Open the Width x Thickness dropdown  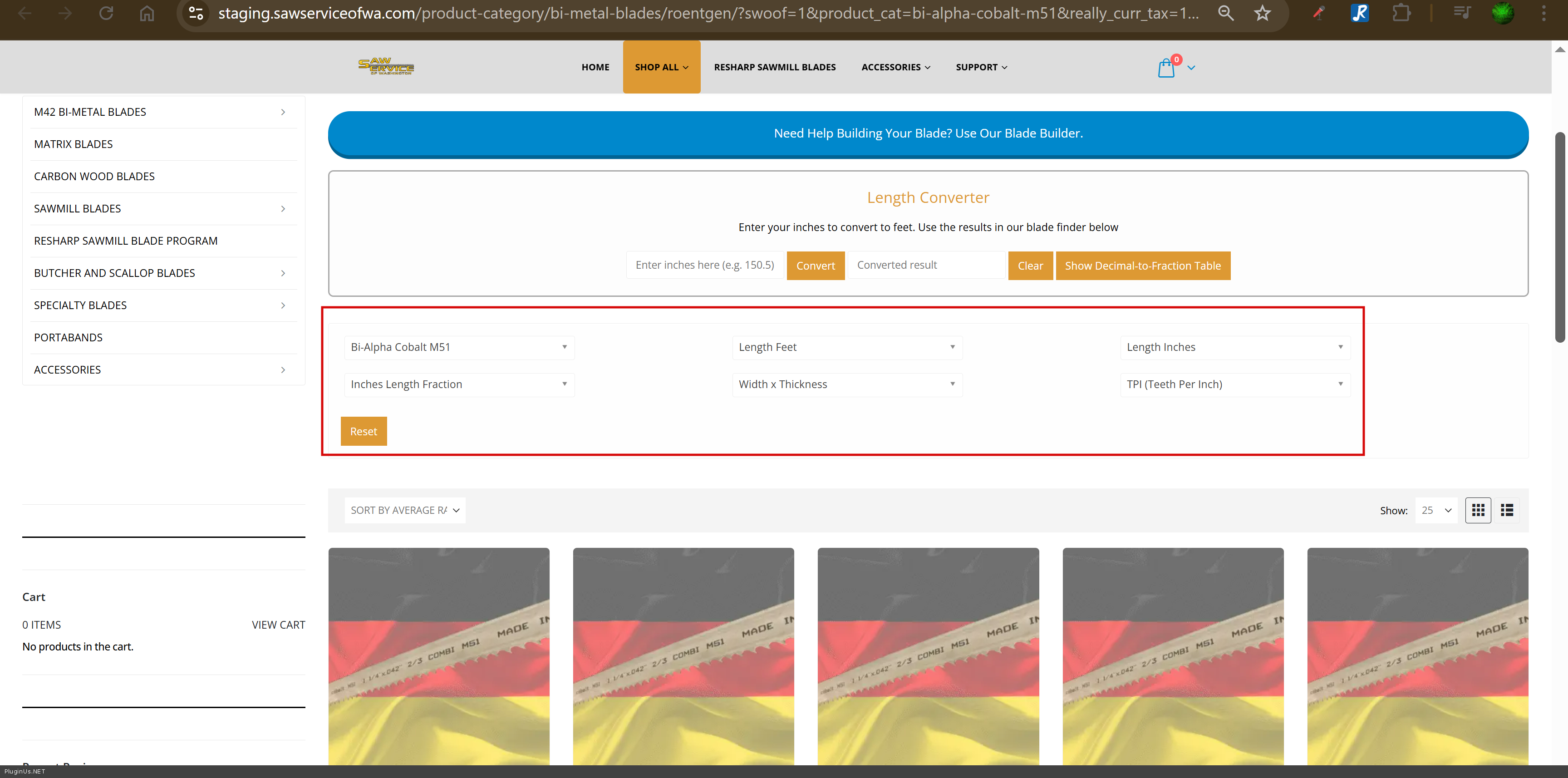pos(847,384)
